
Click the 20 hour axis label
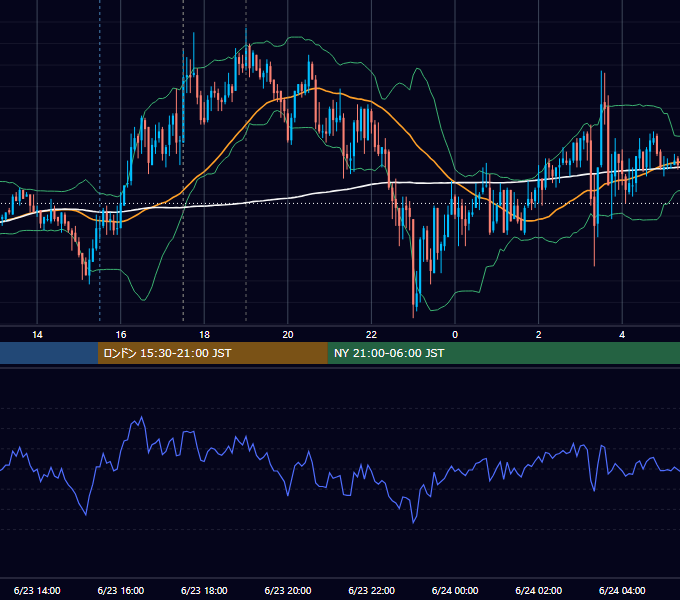(288, 335)
